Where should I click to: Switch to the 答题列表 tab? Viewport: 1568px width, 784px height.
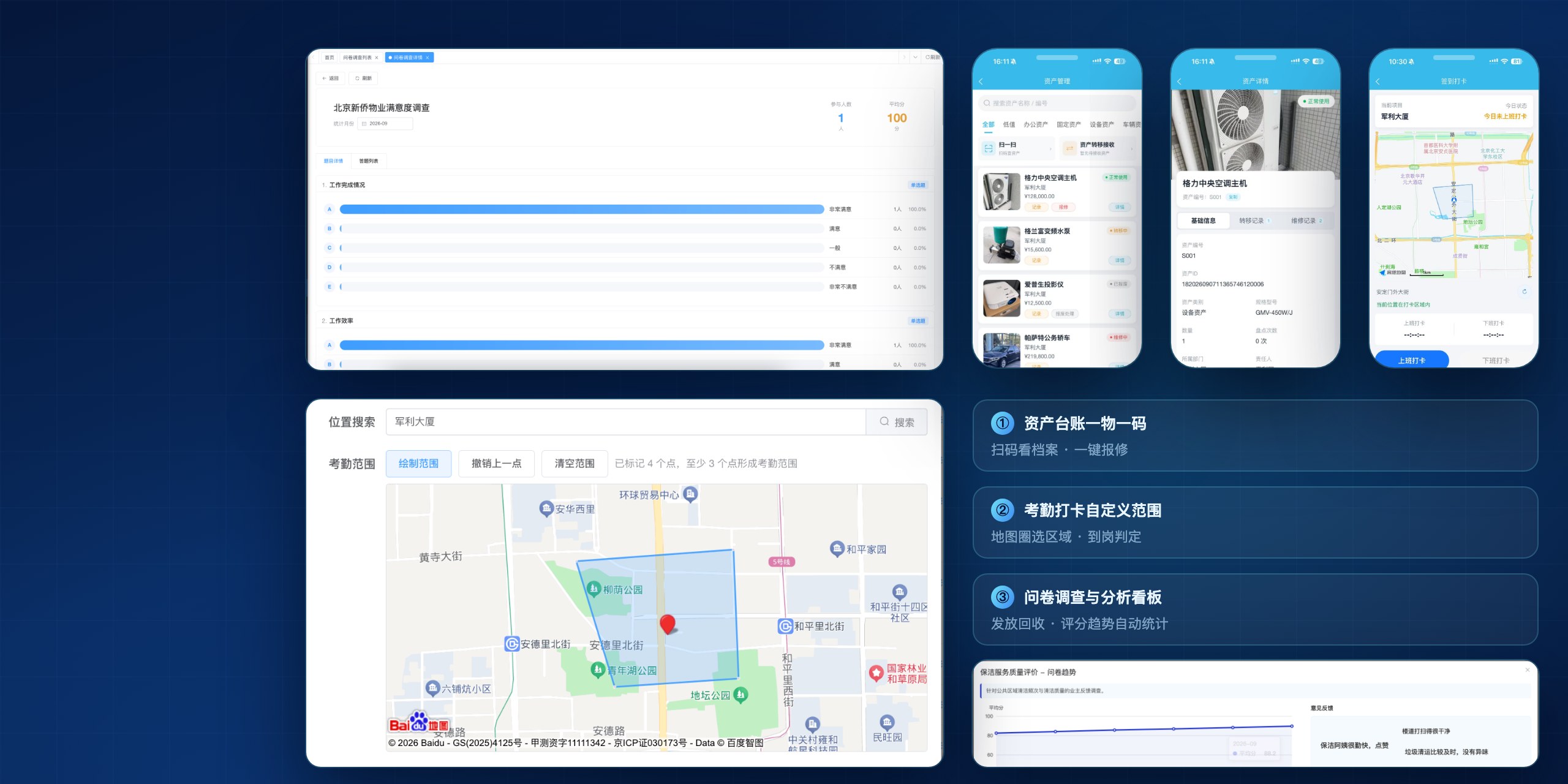point(369,161)
